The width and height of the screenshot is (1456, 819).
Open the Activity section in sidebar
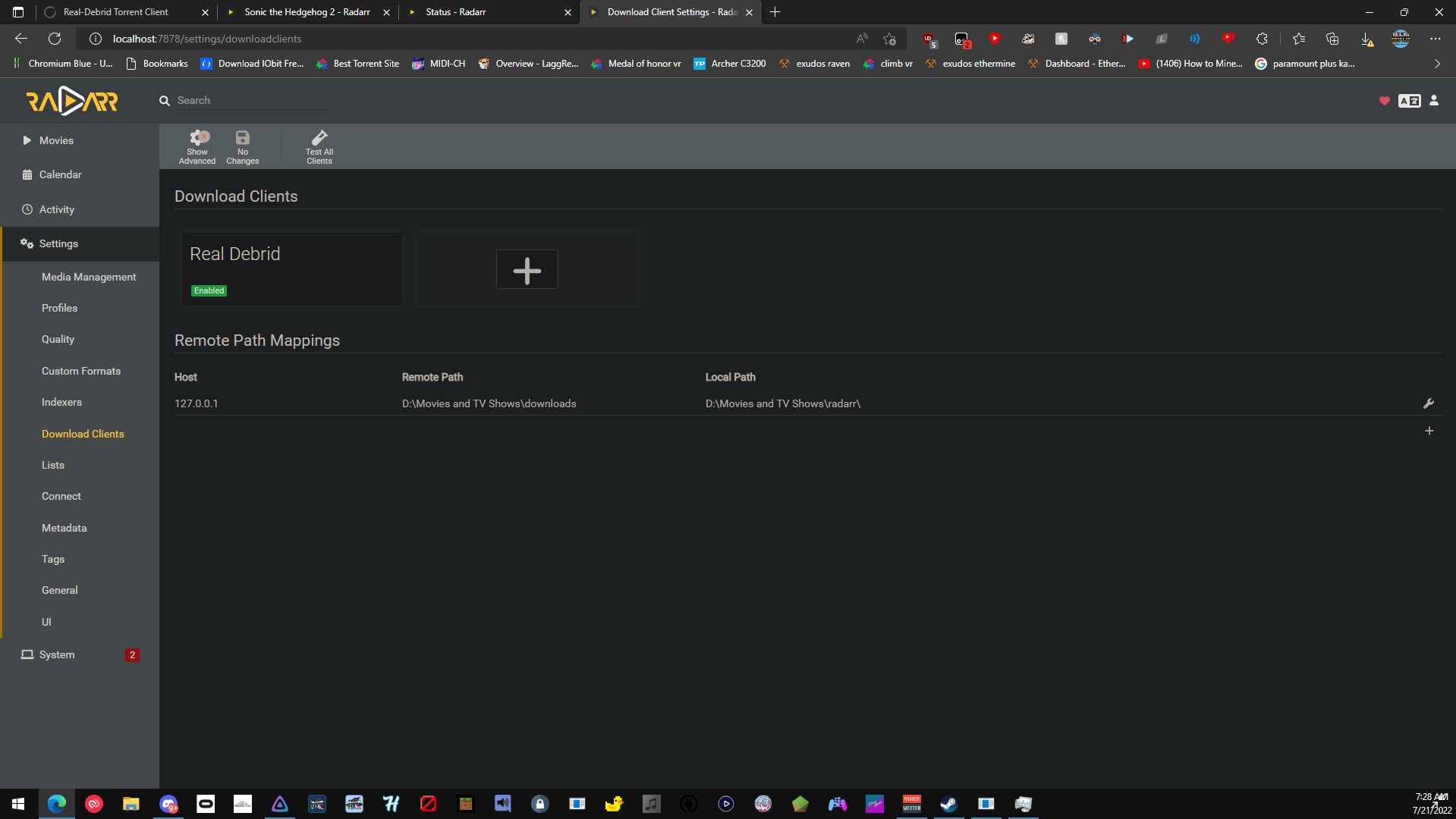click(x=58, y=209)
